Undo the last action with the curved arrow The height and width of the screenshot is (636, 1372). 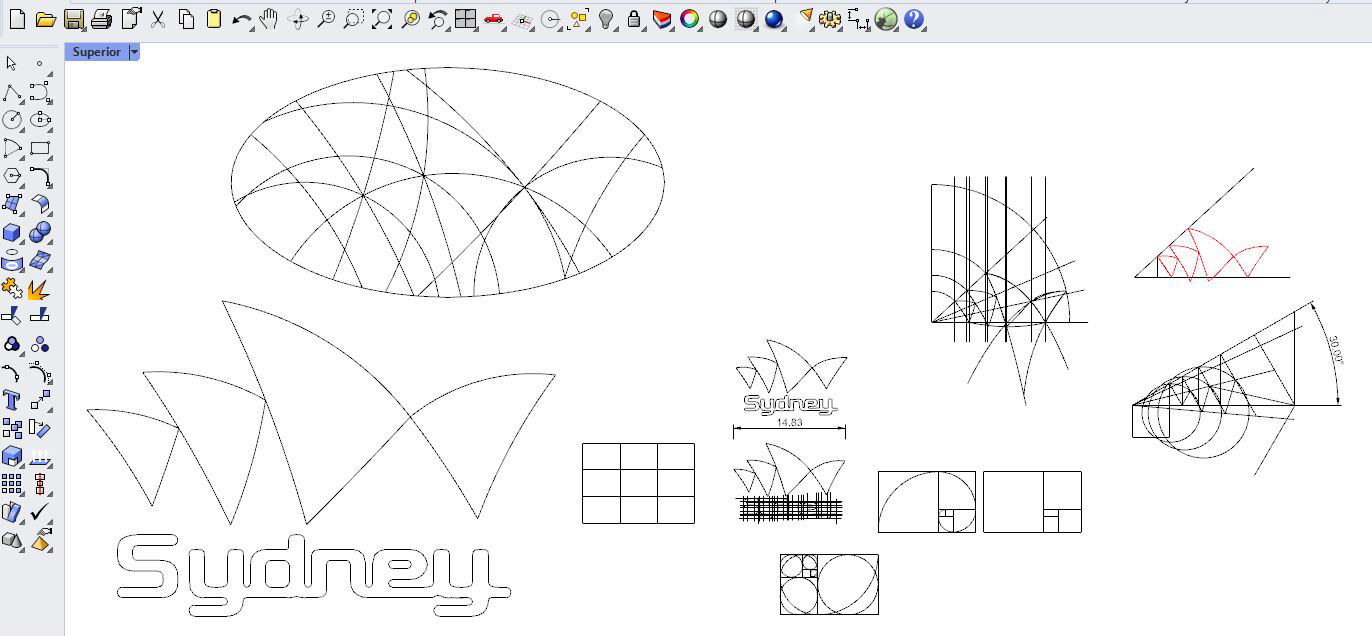click(241, 19)
